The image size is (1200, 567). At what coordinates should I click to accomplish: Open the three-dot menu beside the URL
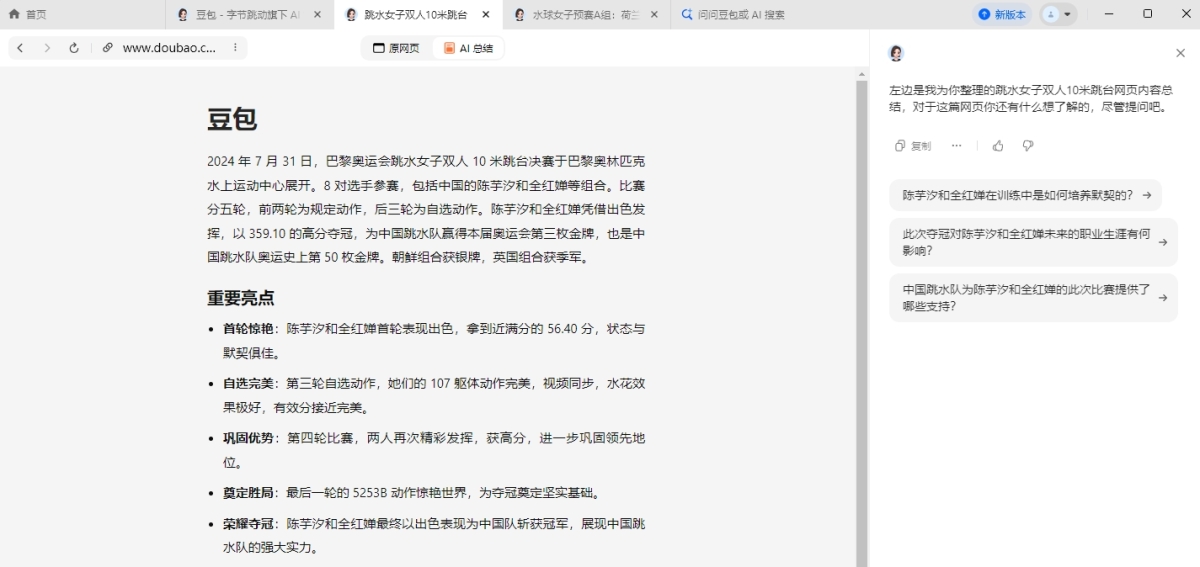click(235, 47)
